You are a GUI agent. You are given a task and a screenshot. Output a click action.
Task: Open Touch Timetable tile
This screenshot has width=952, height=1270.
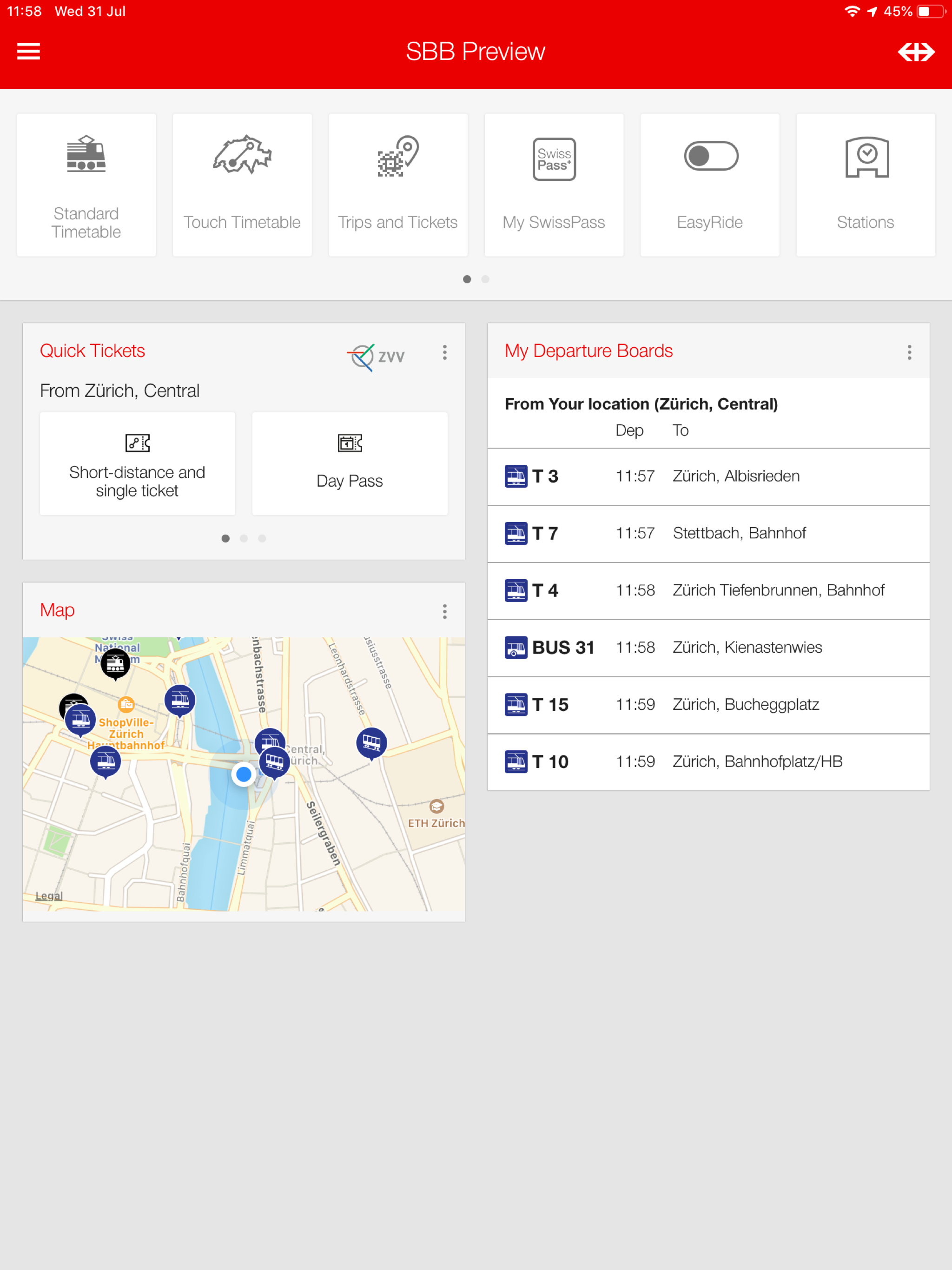(x=242, y=185)
